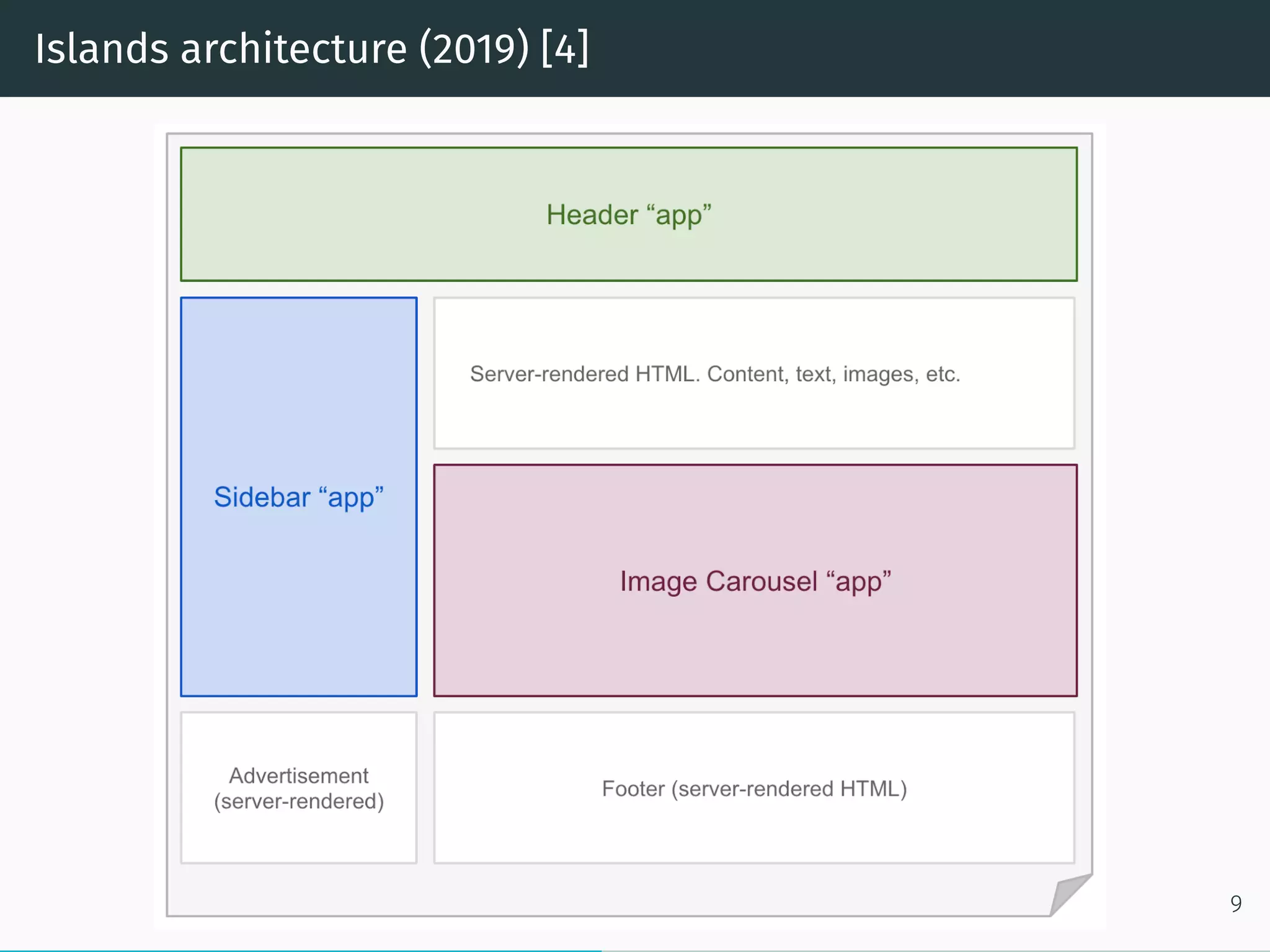Click the [4] citation reference
This screenshot has width=1270, height=952.
(x=564, y=48)
